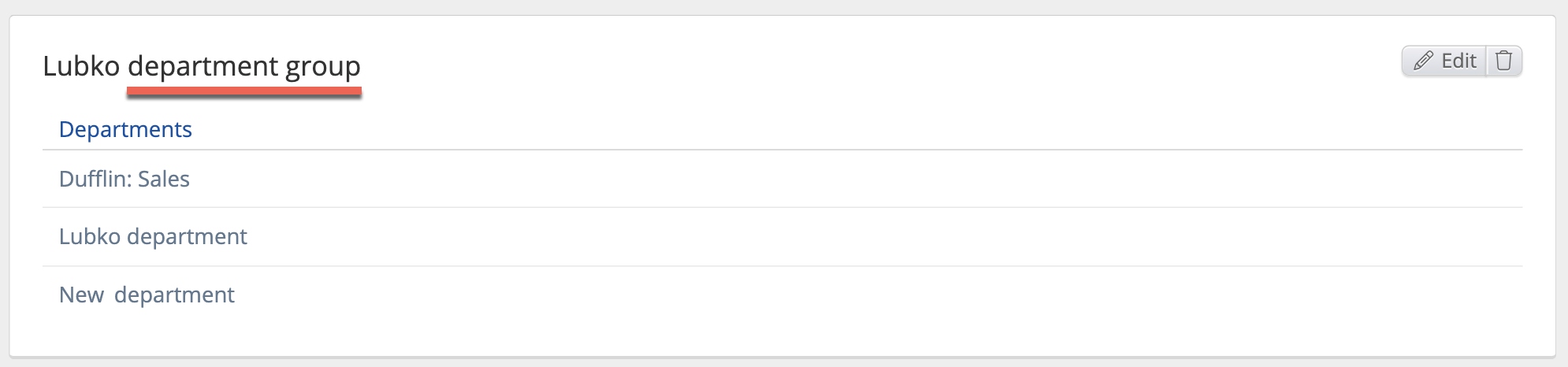
Task: Click the word Sales in first row
Action: (x=164, y=179)
